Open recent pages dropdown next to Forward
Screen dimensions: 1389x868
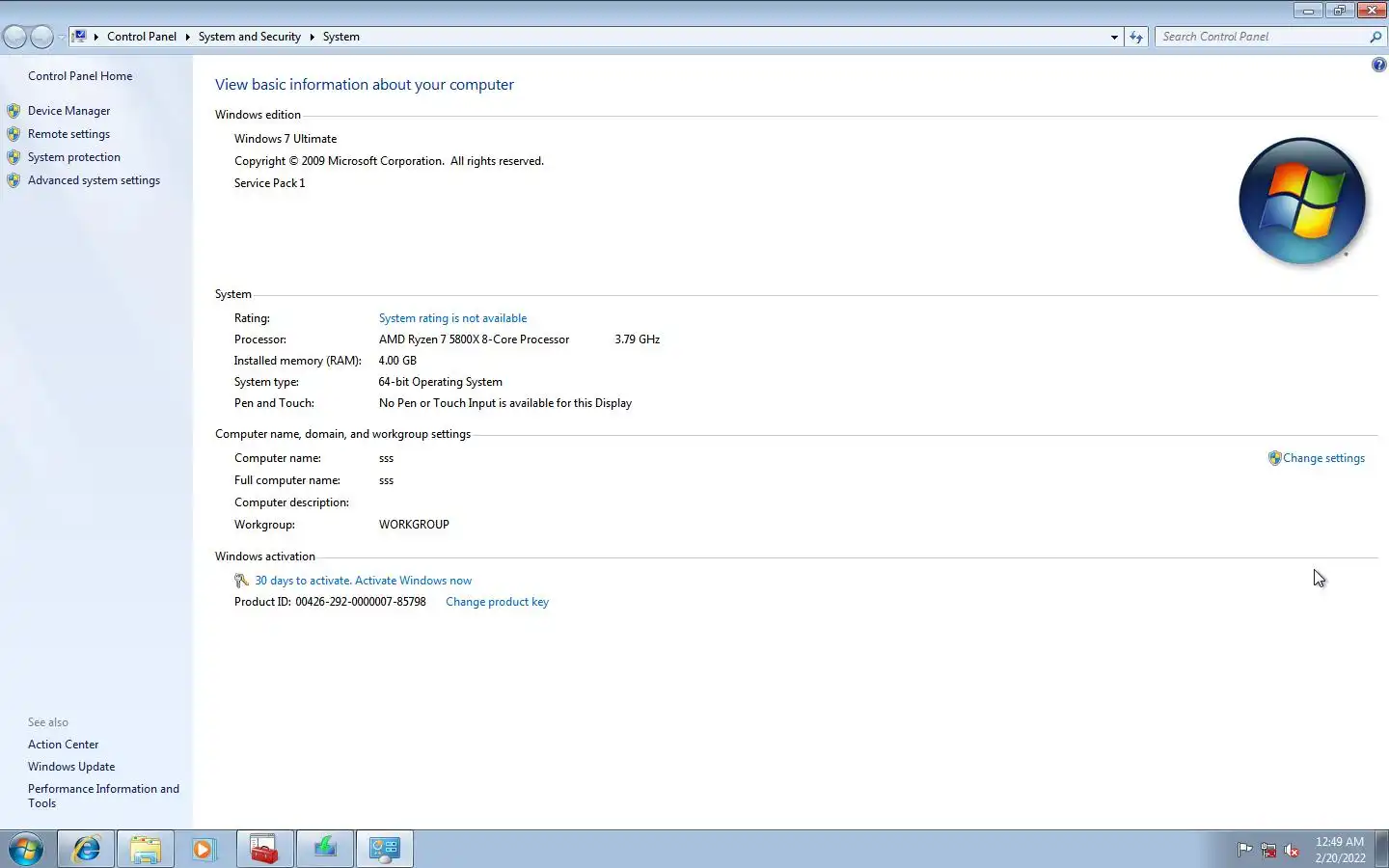click(61, 37)
